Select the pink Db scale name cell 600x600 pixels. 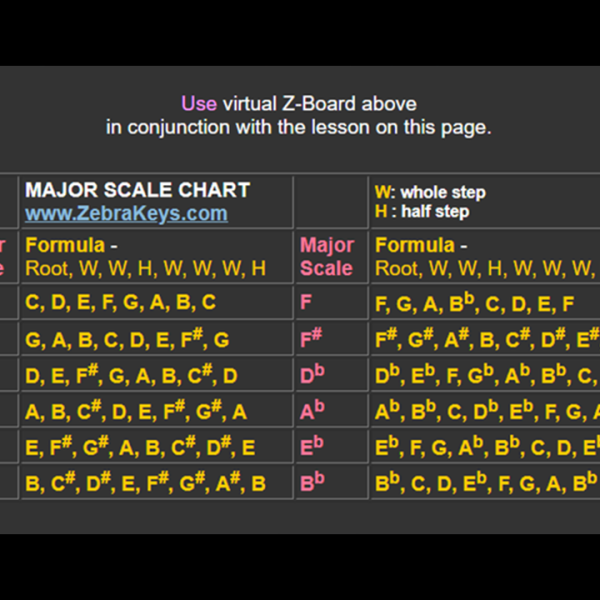313,375
